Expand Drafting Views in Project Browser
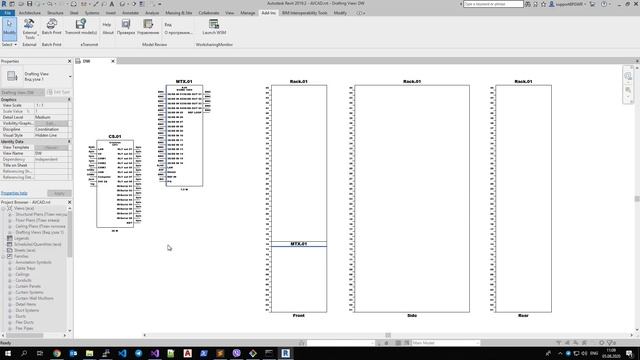 (10, 232)
